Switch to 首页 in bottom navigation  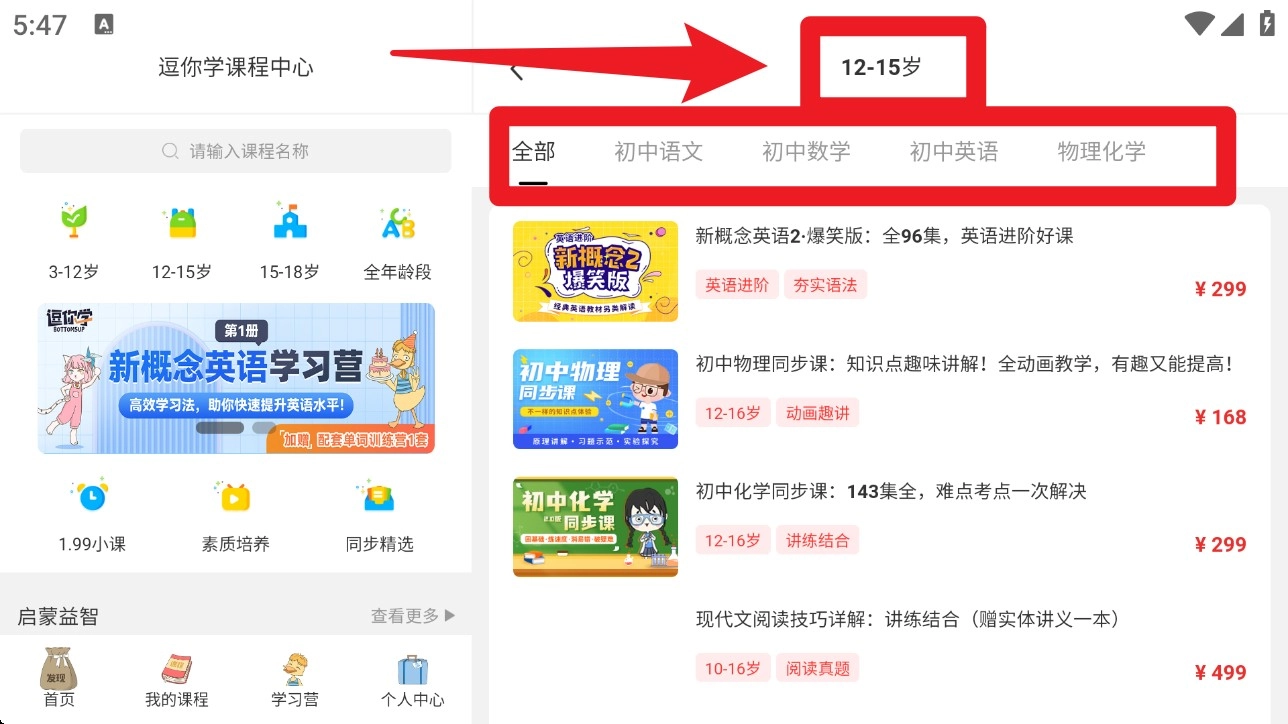pos(59,678)
